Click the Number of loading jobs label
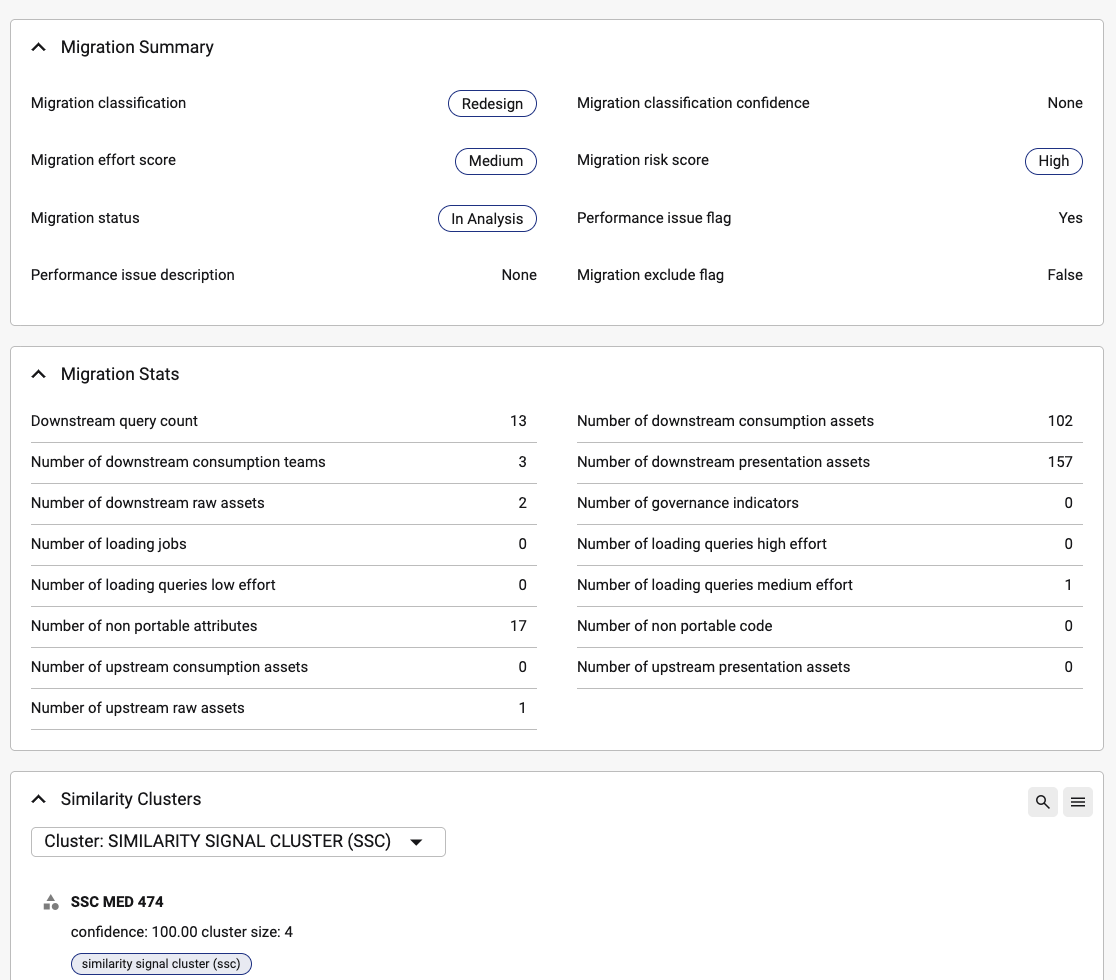1116x980 pixels. 108,544
